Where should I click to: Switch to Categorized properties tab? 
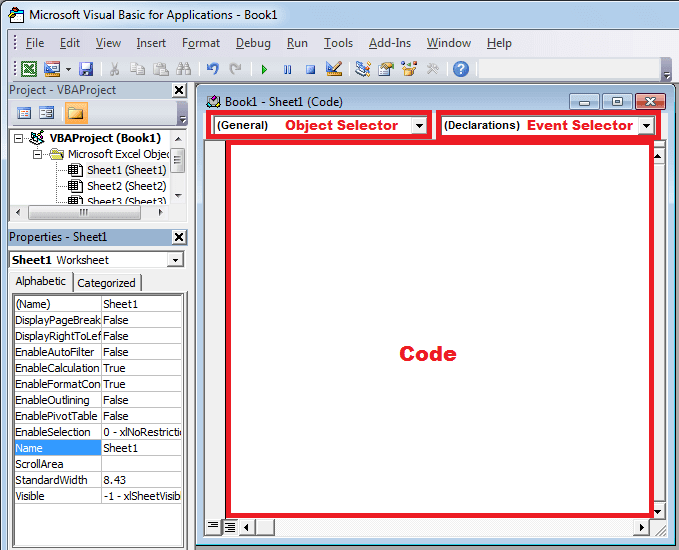(107, 283)
